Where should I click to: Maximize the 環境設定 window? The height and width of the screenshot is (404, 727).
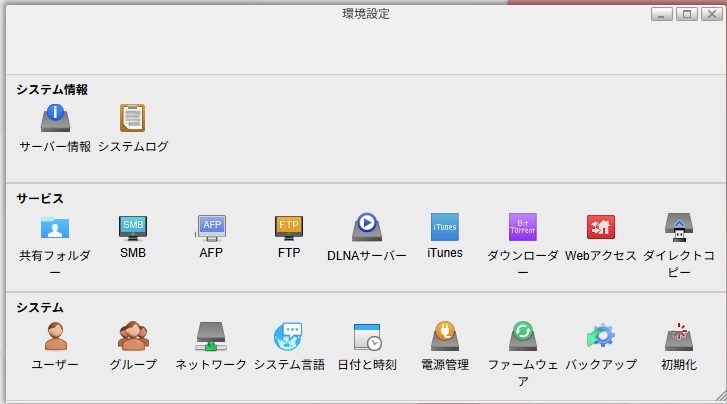click(x=687, y=14)
